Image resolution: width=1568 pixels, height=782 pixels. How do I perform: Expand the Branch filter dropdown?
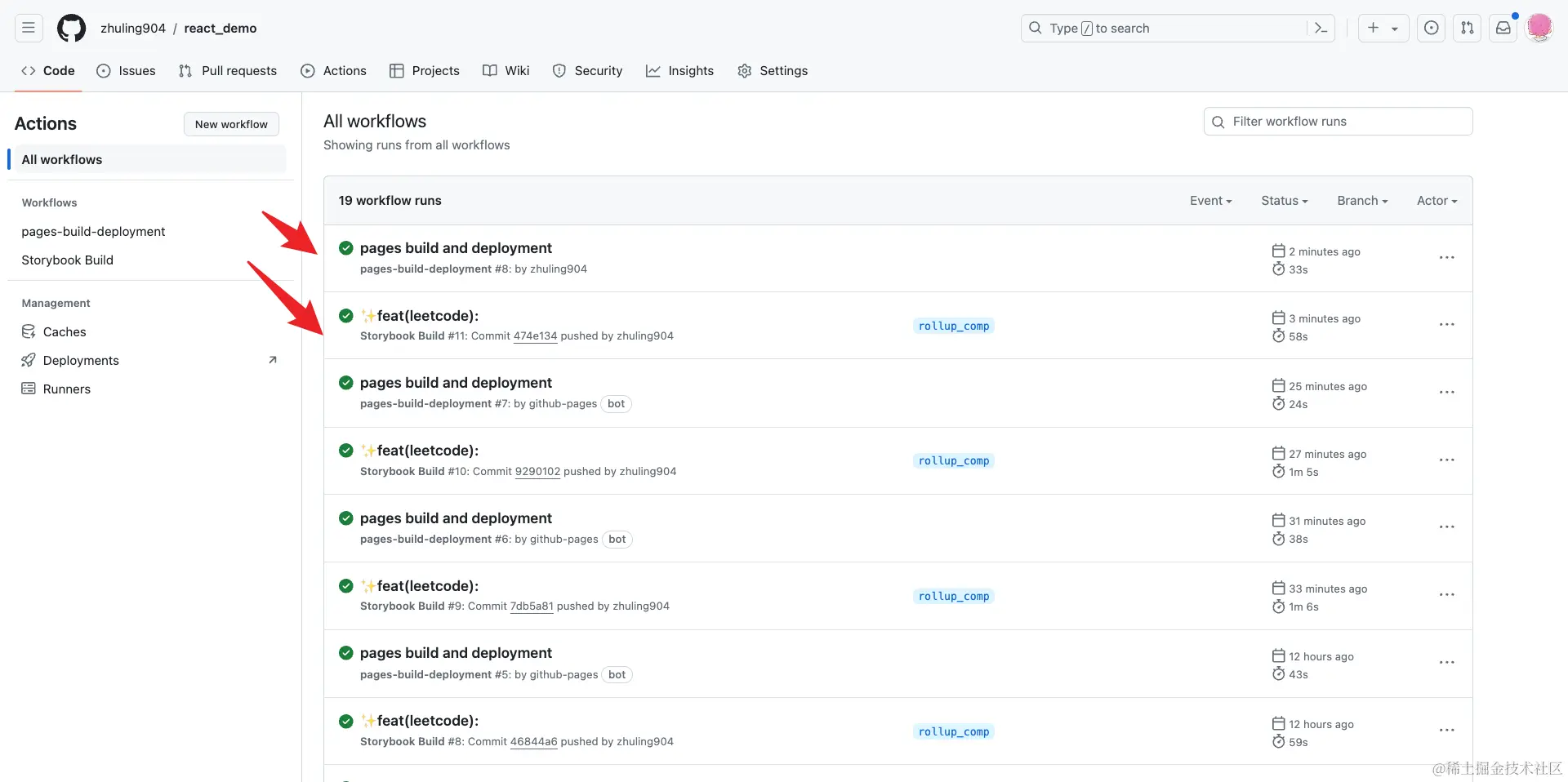1361,201
